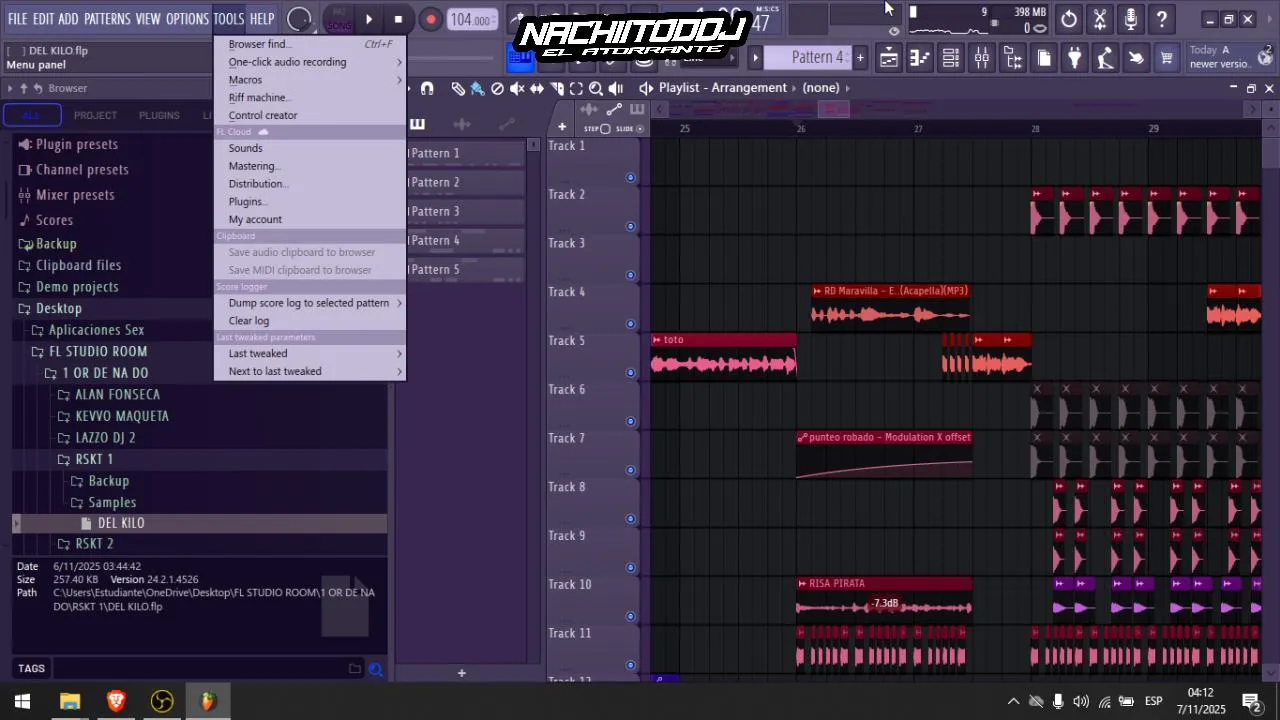Toggle Track 7 mute switch
The height and width of the screenshot is (720, 1280).
pos(630,470)
